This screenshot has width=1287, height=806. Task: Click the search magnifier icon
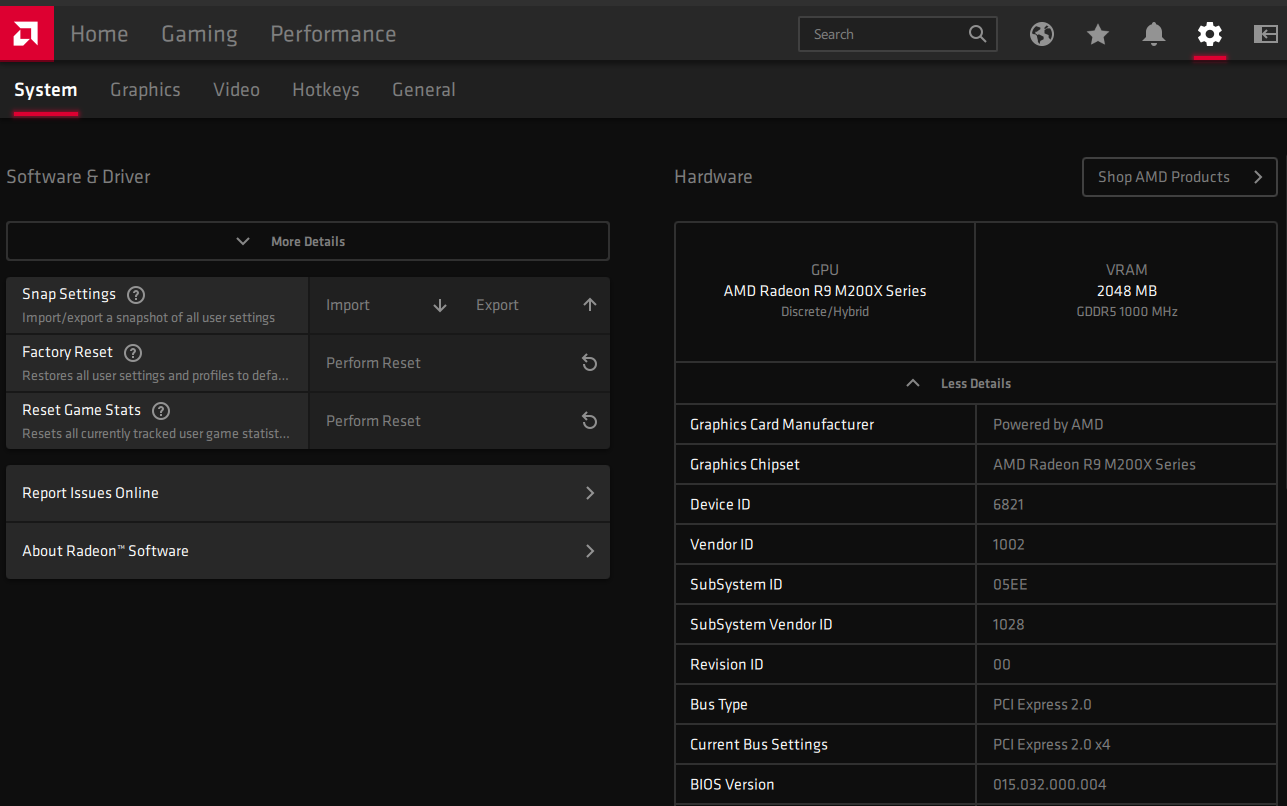(x=977, y=34)
